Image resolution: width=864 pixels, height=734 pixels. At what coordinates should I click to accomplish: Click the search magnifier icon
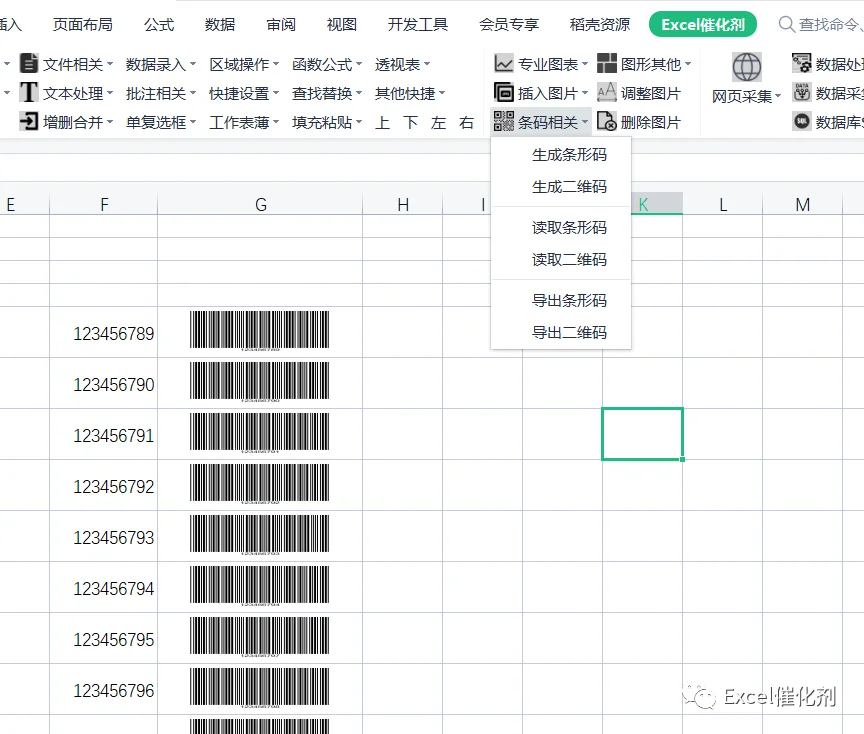click(787, 24)
